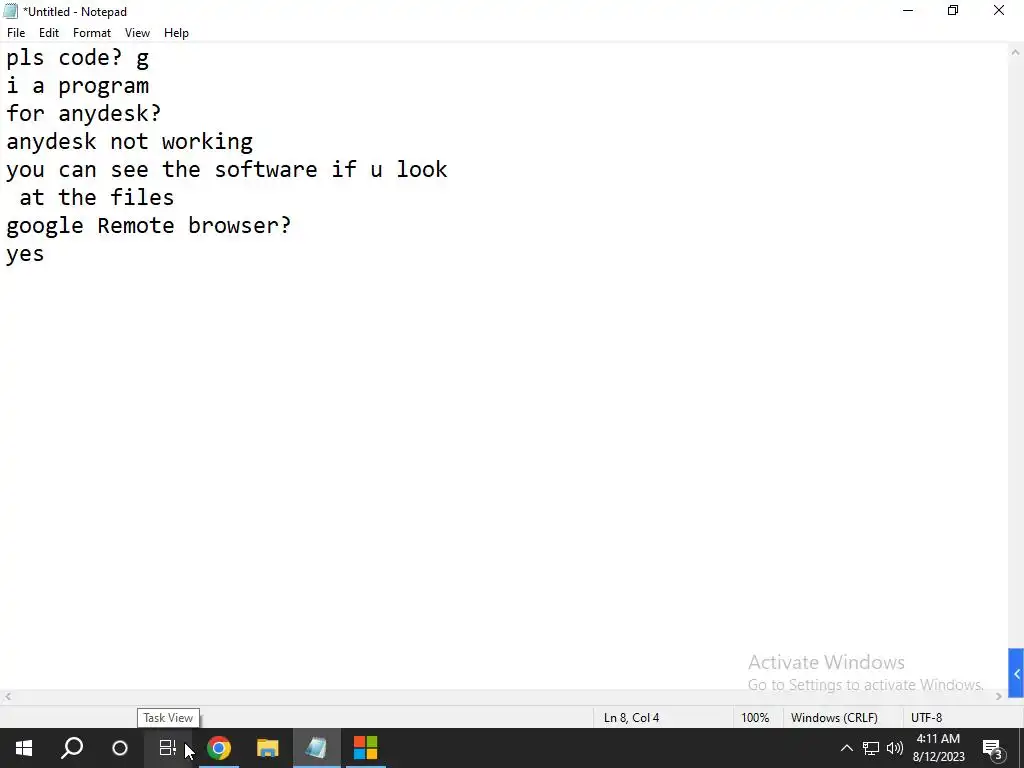Viewport: 1024px width, 768px height.
Task: Click vertical scrollbar up arrow
Action: (1016, 52)
